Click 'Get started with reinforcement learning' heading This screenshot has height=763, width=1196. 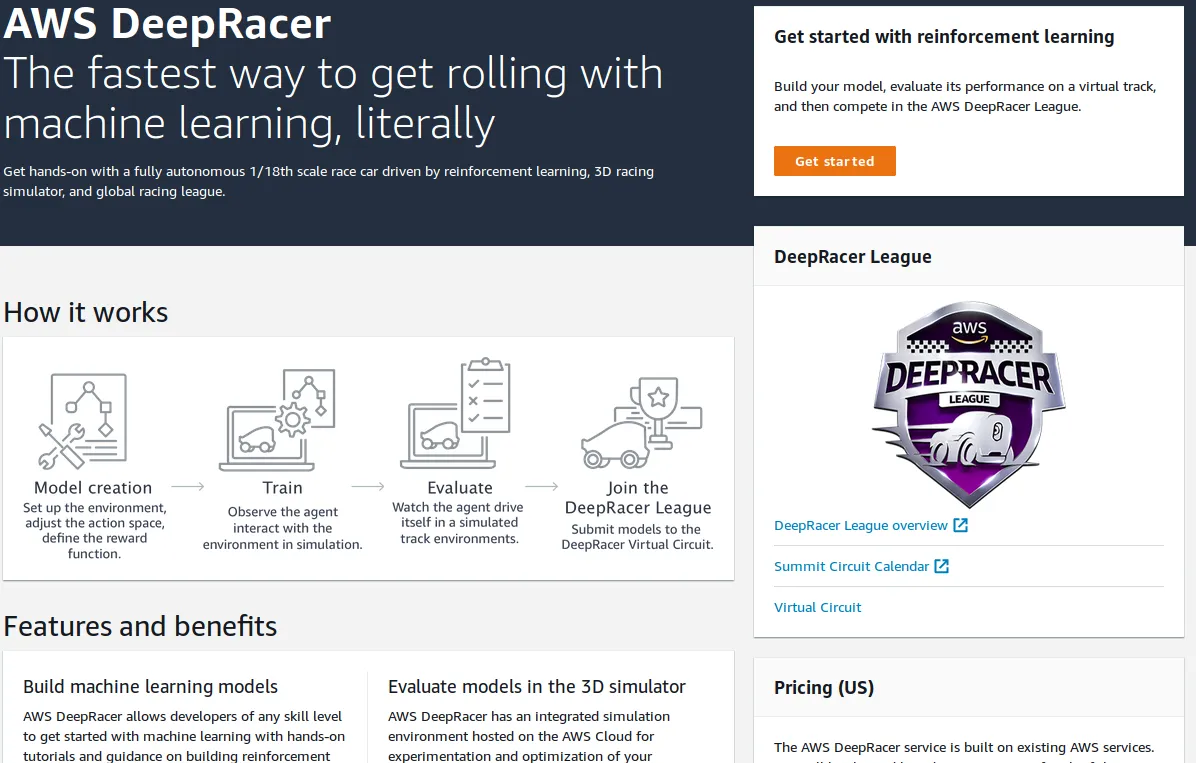pyautogui.click(x=944, y=37)
